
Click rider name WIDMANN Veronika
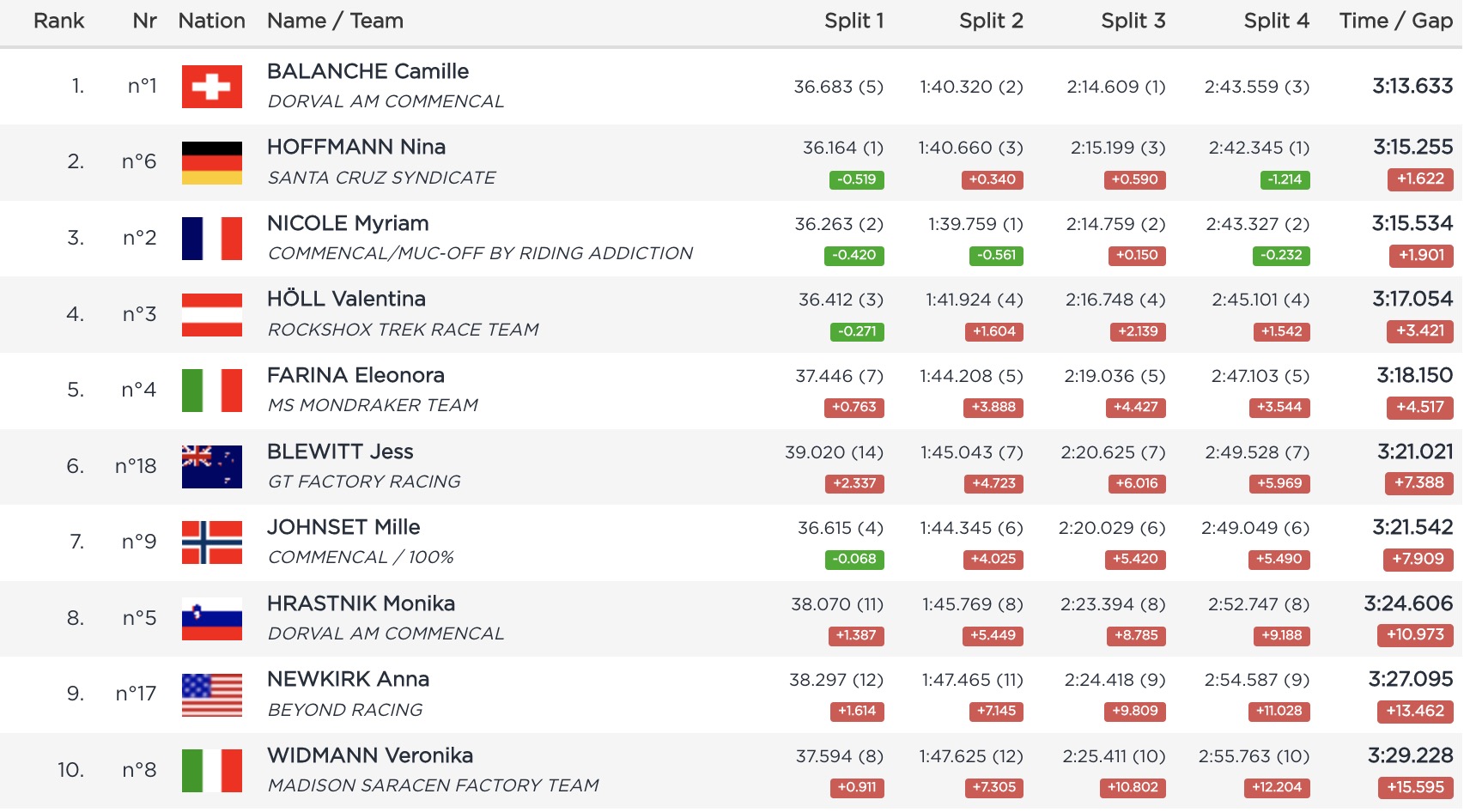369,755
